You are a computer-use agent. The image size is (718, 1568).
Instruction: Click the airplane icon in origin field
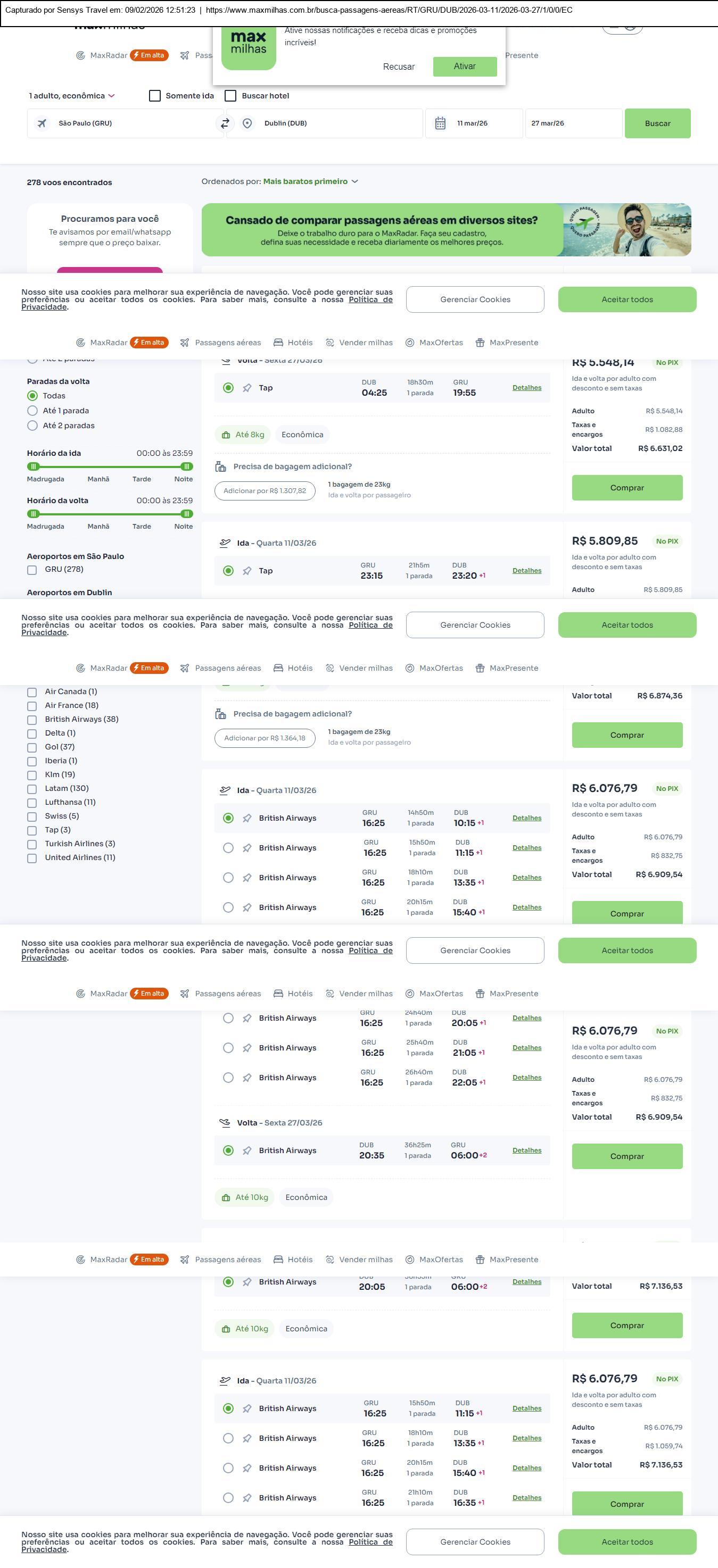pos(42,123)
